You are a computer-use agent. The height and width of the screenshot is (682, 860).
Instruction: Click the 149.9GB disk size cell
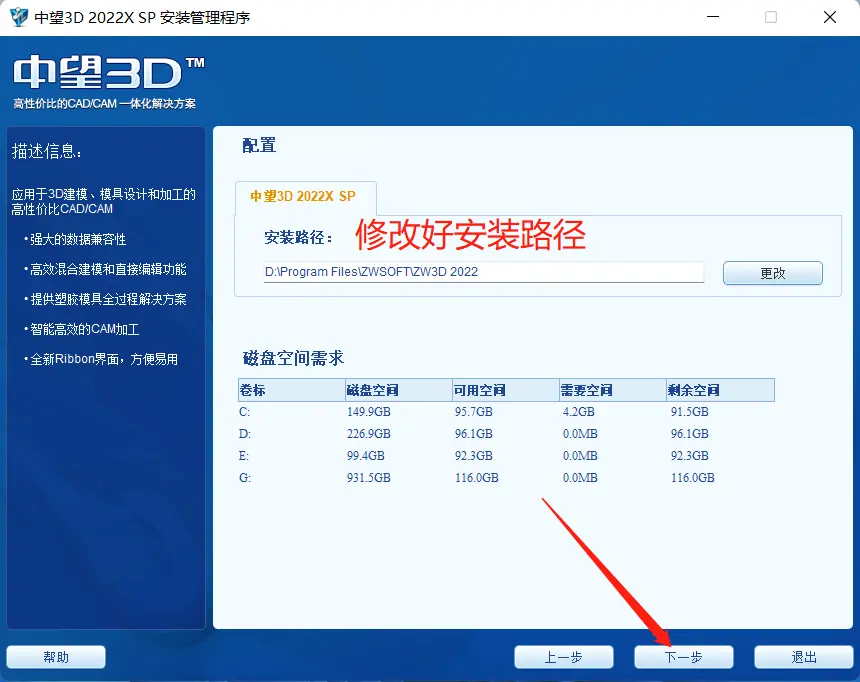[x=369, y=412]
